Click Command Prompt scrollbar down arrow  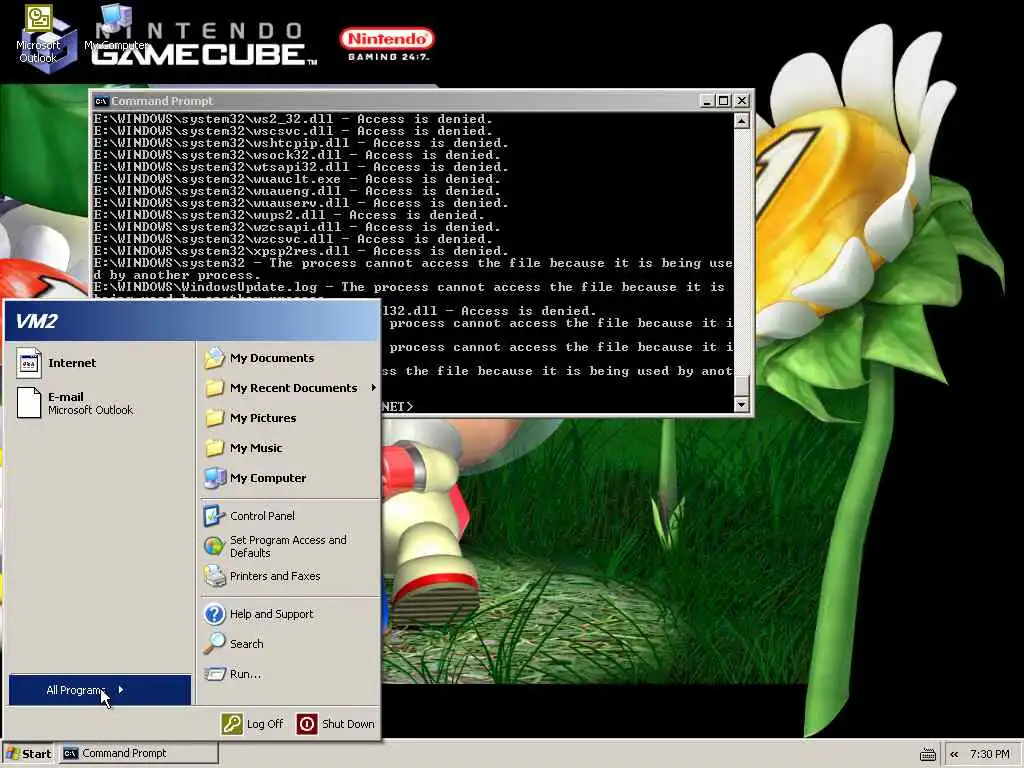click(x=741, y=404)
